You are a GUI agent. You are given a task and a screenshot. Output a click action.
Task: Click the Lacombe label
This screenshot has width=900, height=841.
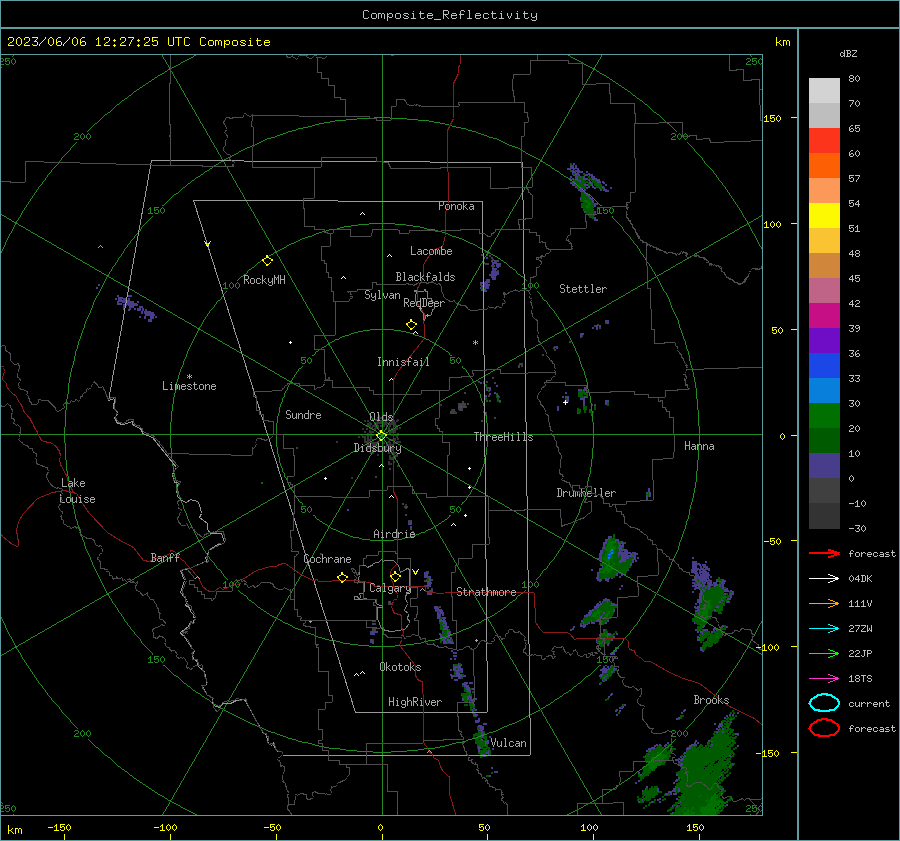431,251
